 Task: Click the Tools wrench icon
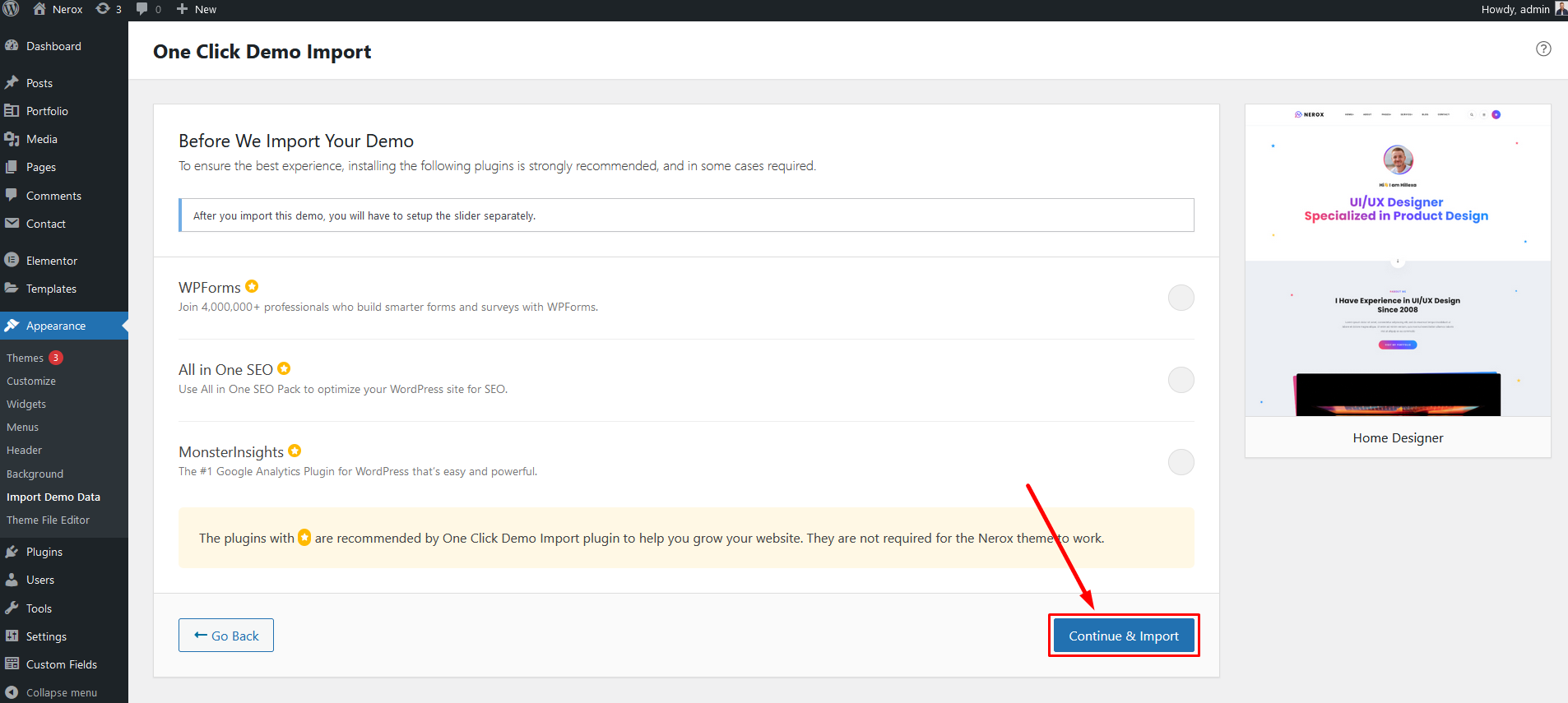tap(12, 608)
